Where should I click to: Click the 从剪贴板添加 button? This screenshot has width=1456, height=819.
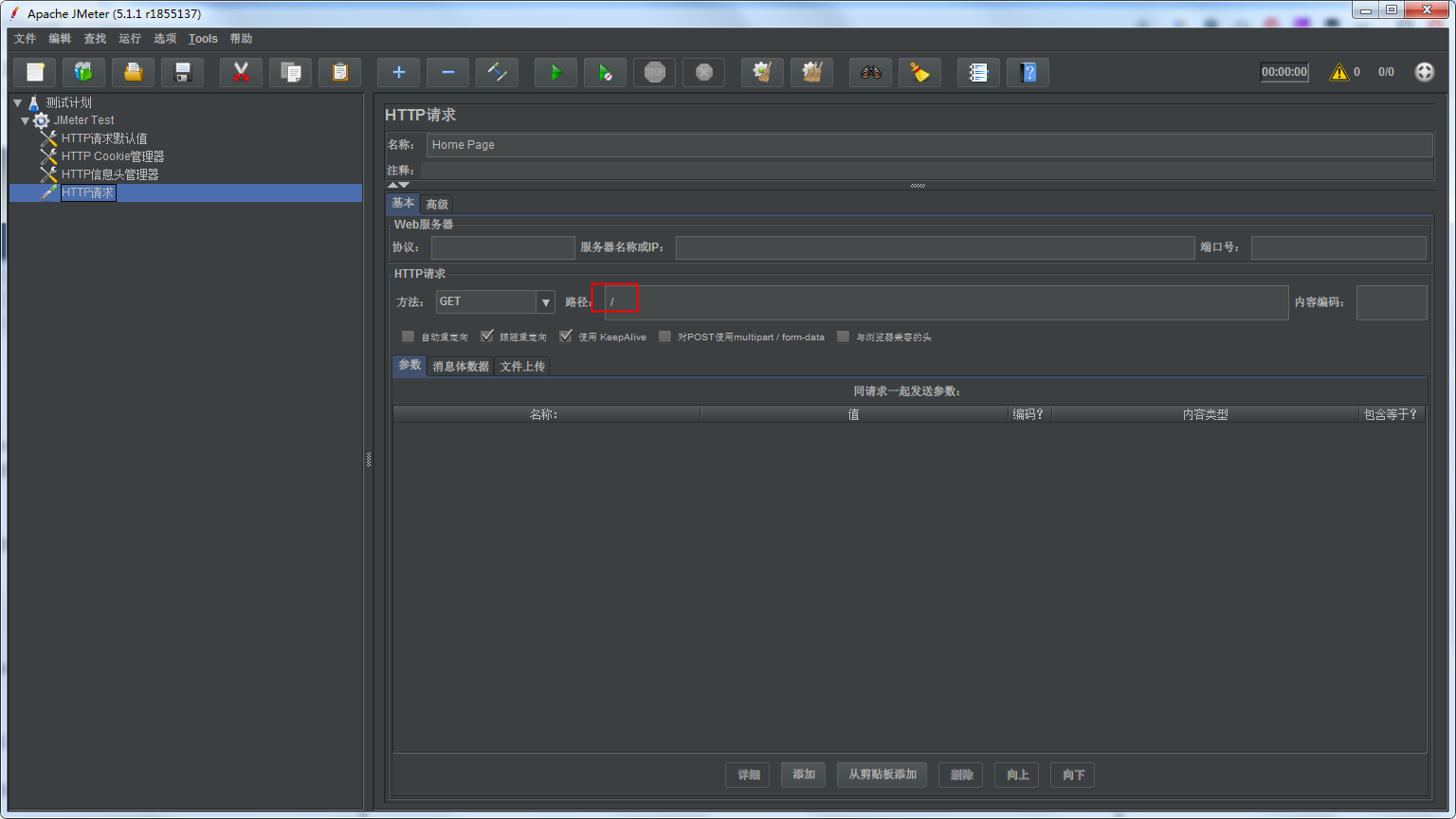pos(882,774)
